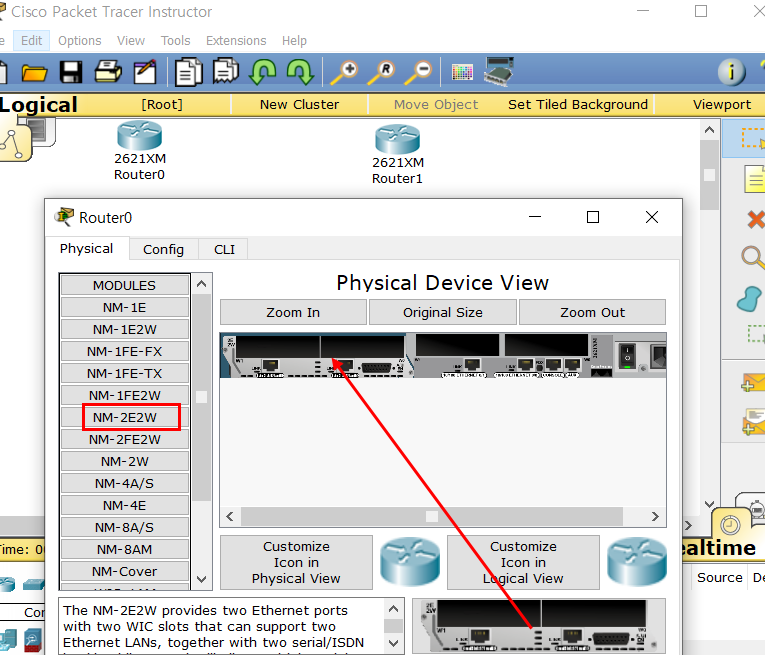Click the [Root] navigation label
The image size is (765, 655).
point(162,104)
